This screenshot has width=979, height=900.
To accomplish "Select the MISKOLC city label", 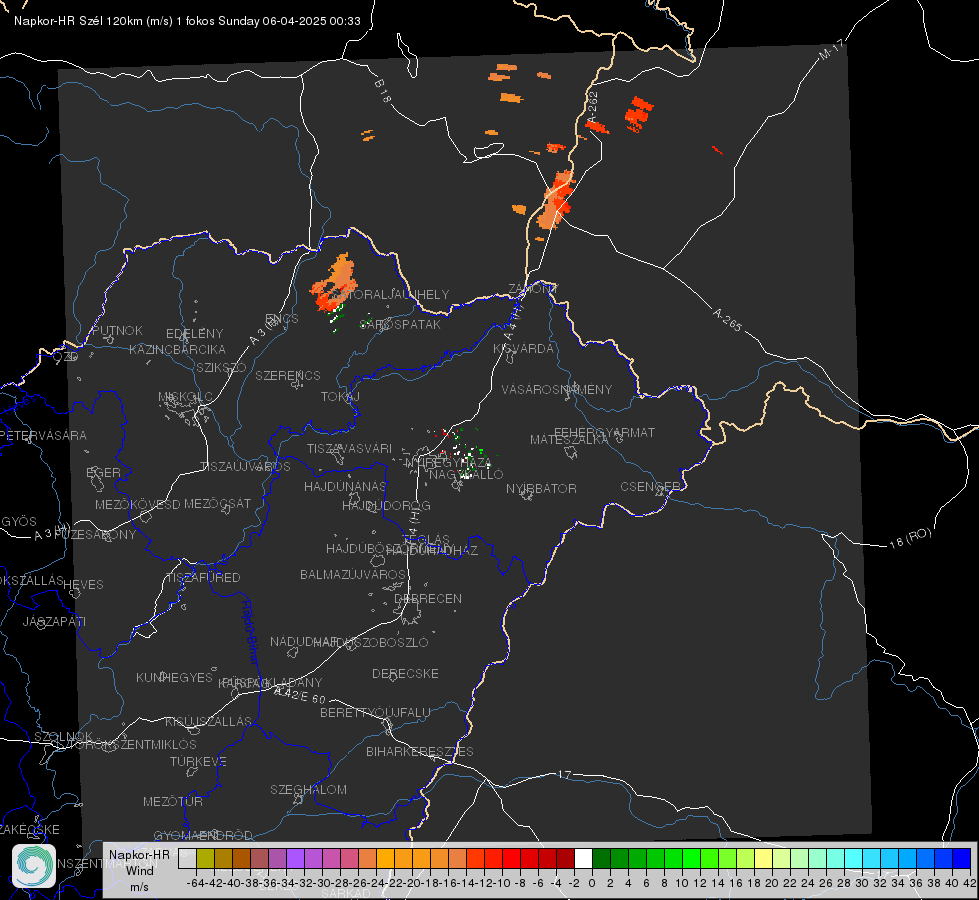I will click(185, 397).
